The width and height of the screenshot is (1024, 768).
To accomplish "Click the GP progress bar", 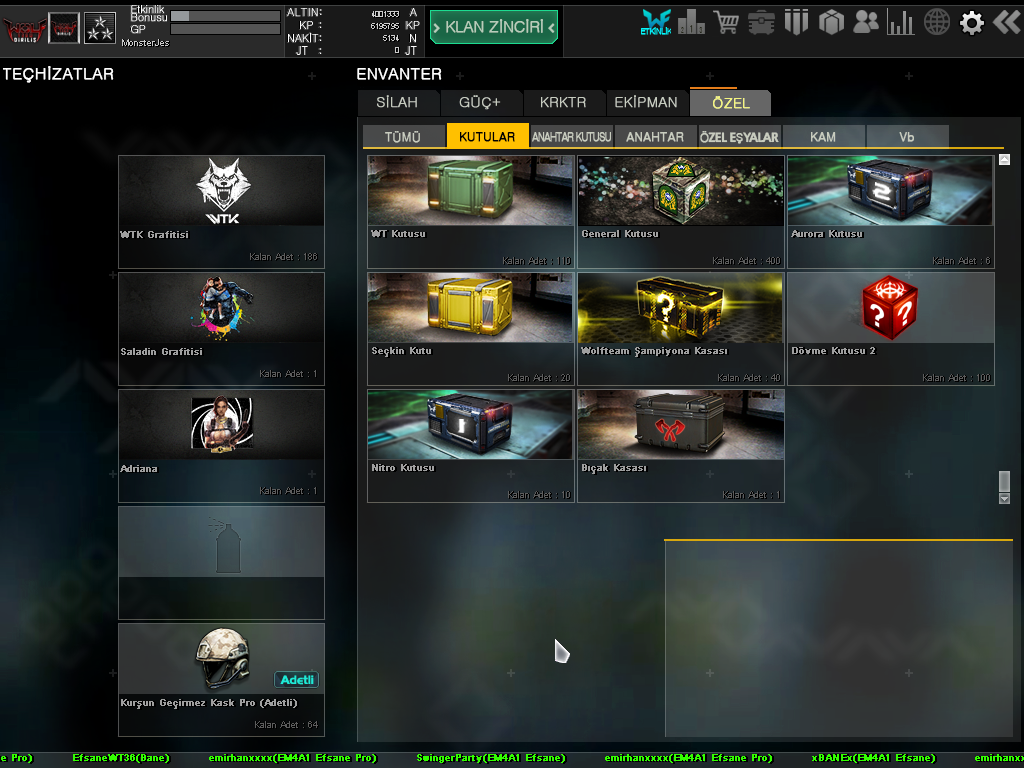I will point(225,29).
